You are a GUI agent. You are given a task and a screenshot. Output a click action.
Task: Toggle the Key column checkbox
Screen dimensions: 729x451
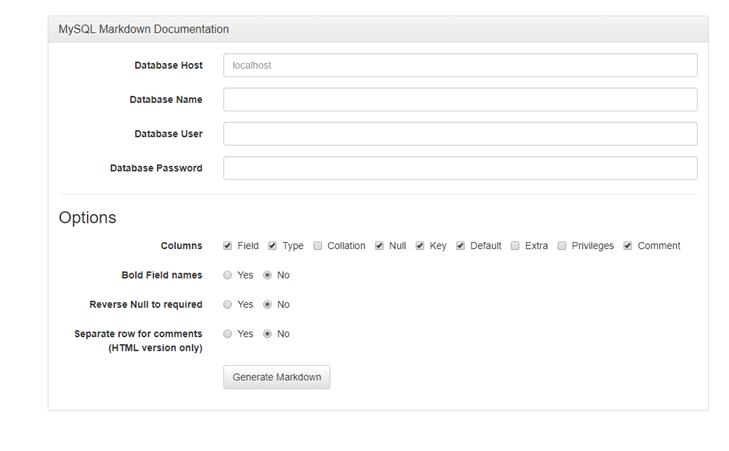click(x=420, y=245)
